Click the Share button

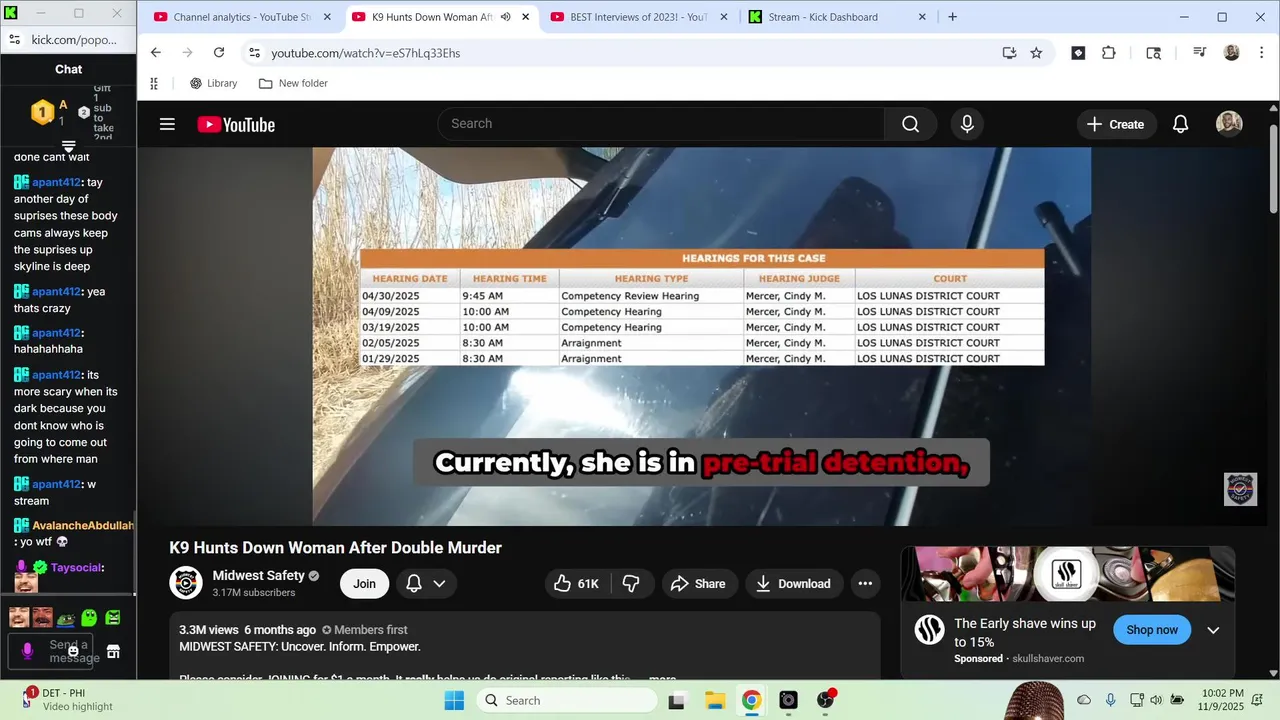click(698, 584)
